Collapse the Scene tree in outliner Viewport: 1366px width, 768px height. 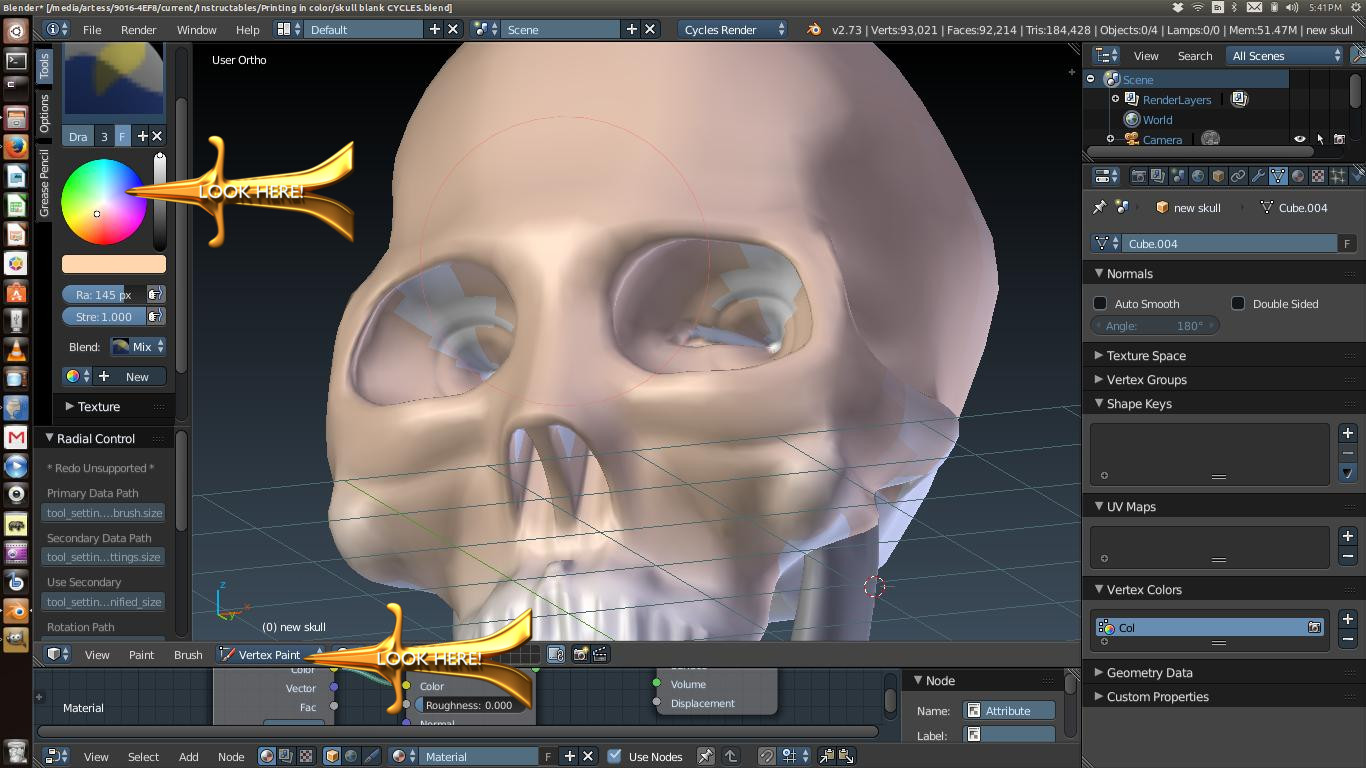pos(1091,79)
